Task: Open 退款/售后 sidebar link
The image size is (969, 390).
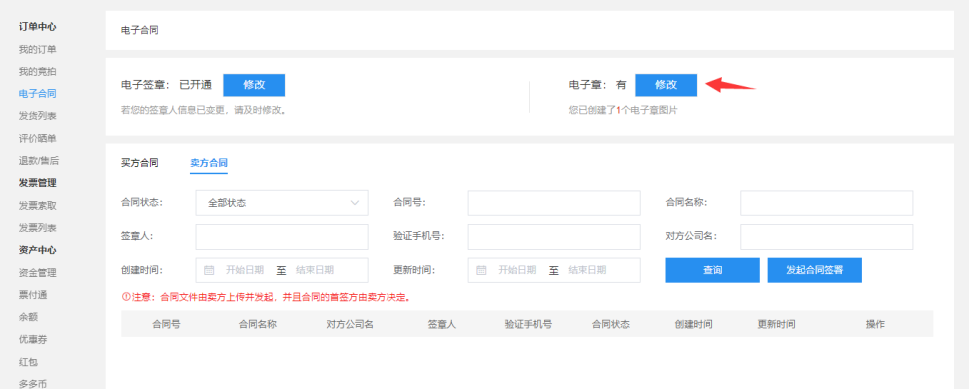Action: [x=39, y=161]
